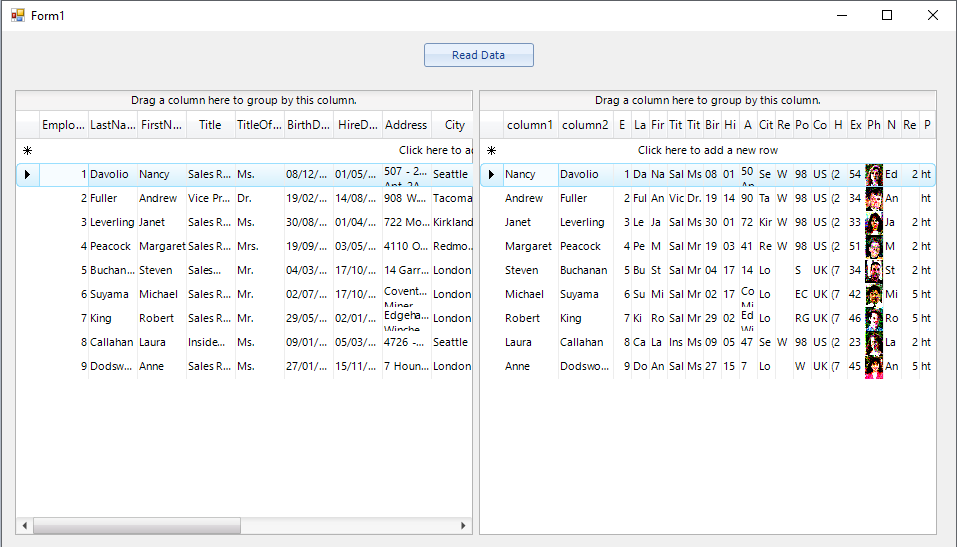This screenshot has height=547, width=957.
Task: Click left scroll arrow of horizontal scrollbar
Action: coord(24,526)
